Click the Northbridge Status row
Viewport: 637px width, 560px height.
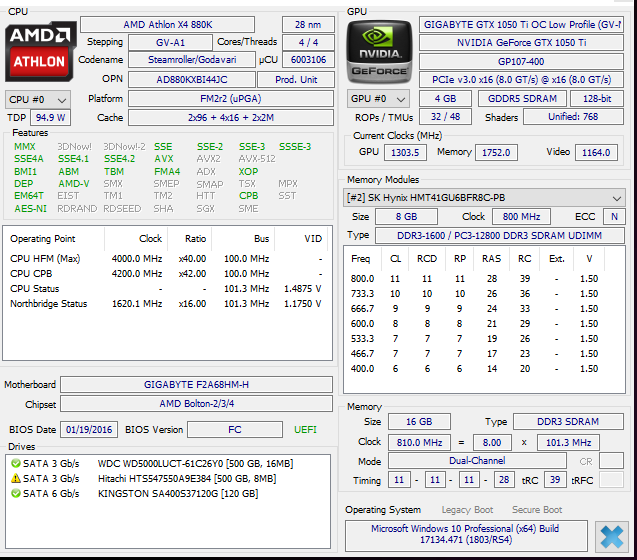[166, 304]
